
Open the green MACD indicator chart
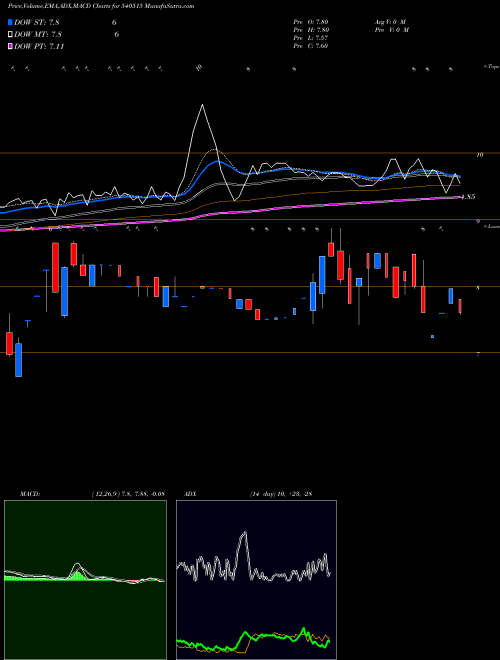pyautogui.click(x=85, y=580)
